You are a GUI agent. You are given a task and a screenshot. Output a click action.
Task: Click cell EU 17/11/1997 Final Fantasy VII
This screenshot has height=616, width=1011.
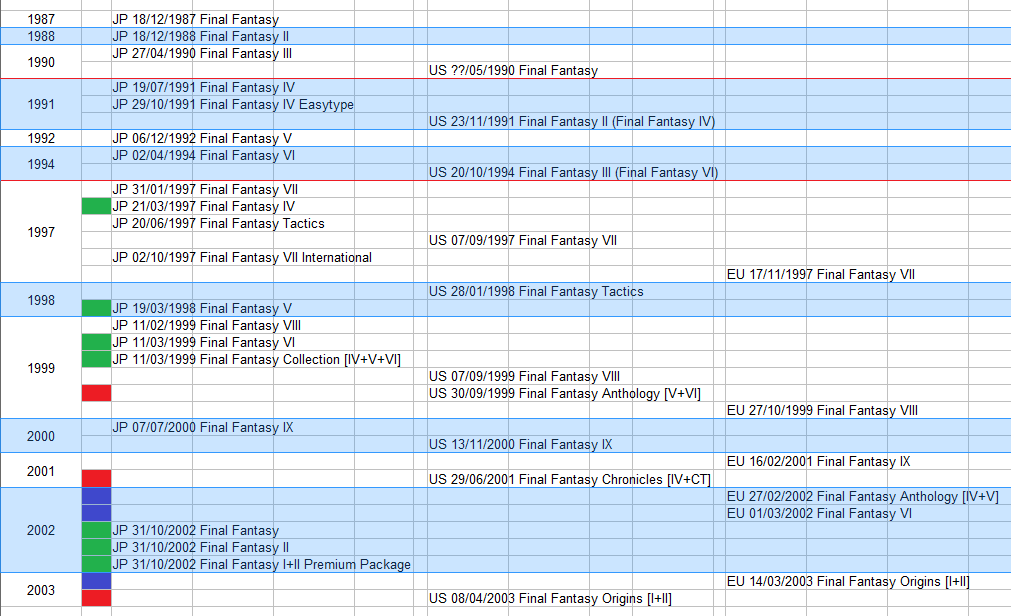tap(821, 274)
